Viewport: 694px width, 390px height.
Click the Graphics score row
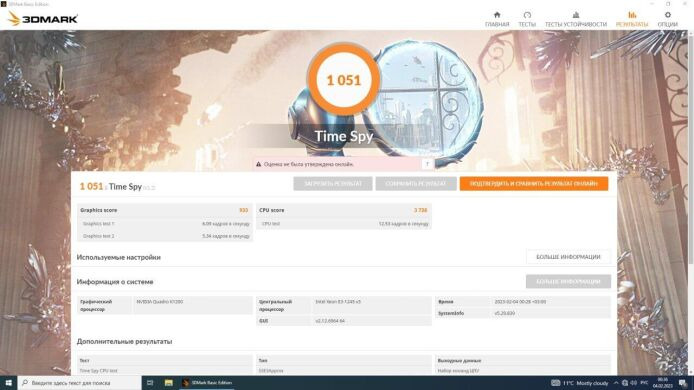pos(164,210)
